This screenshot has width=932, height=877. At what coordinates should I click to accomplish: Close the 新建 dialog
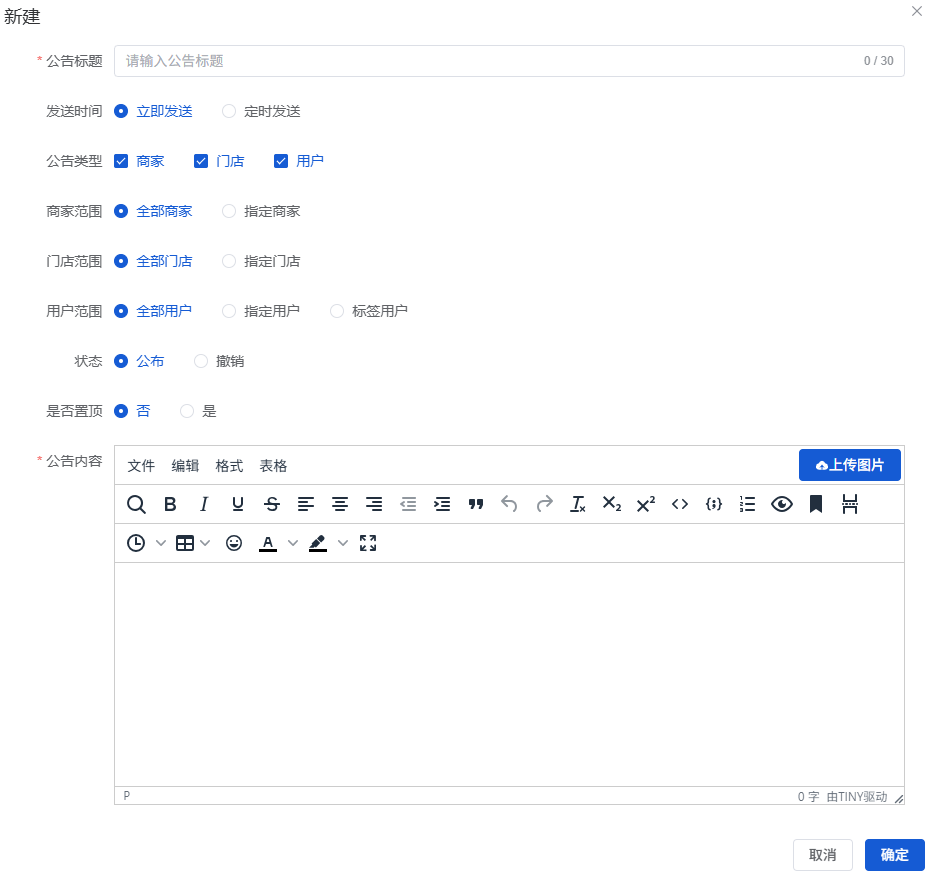pos(917,11)
